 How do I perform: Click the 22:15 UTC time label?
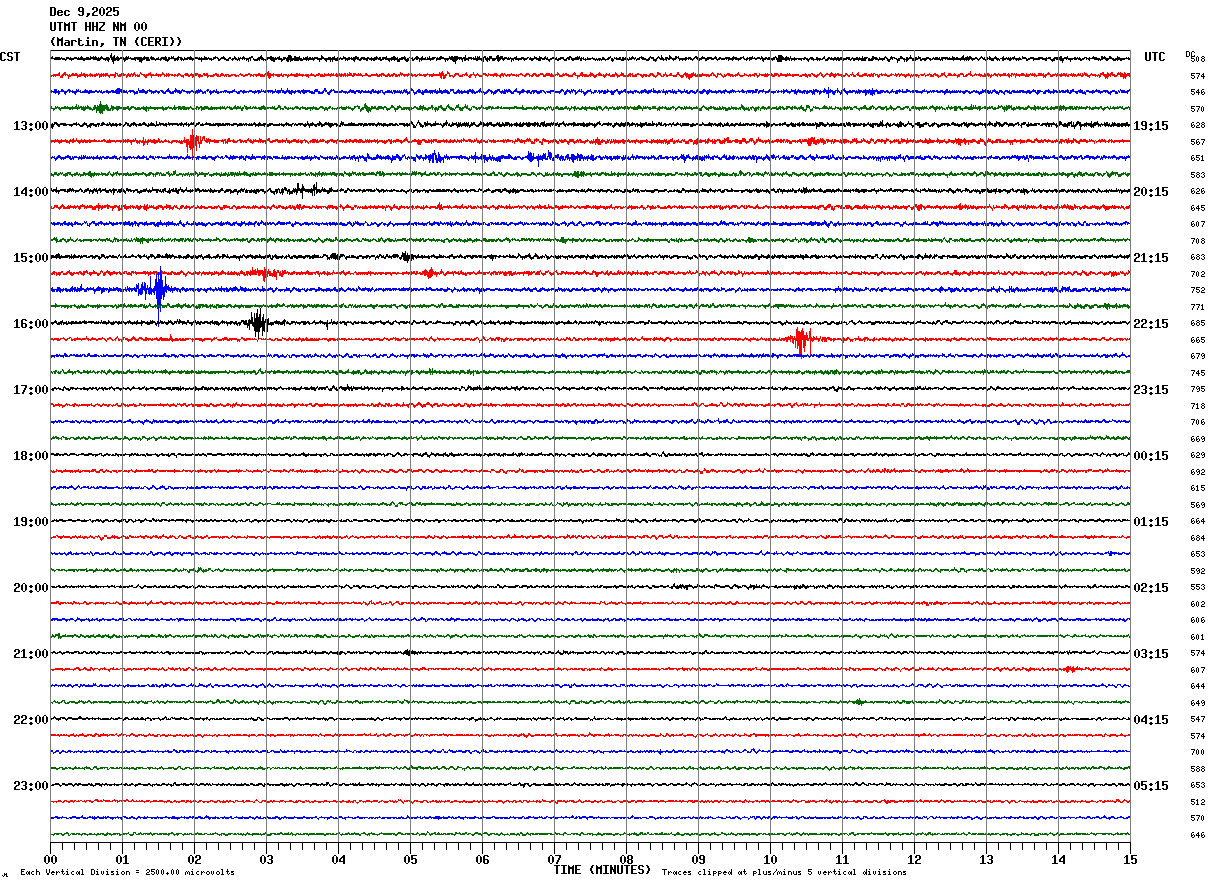pos(1151,324)
